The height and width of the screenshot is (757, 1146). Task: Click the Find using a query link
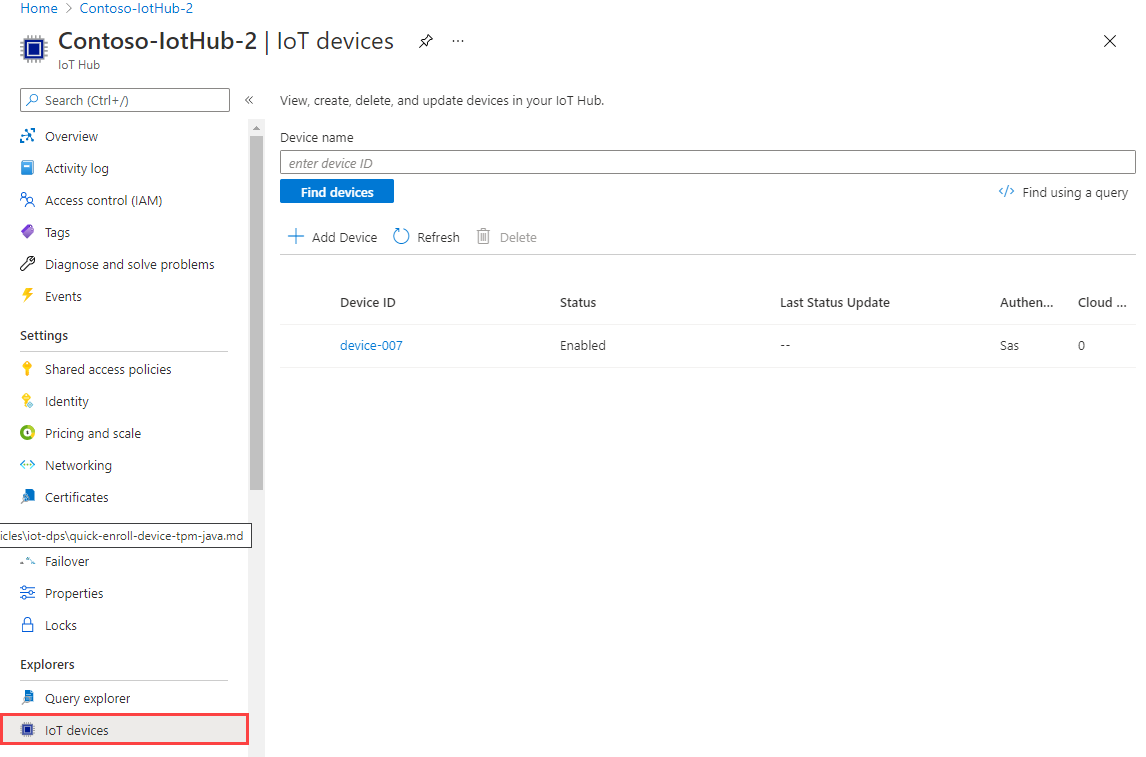click(1063, 192)
